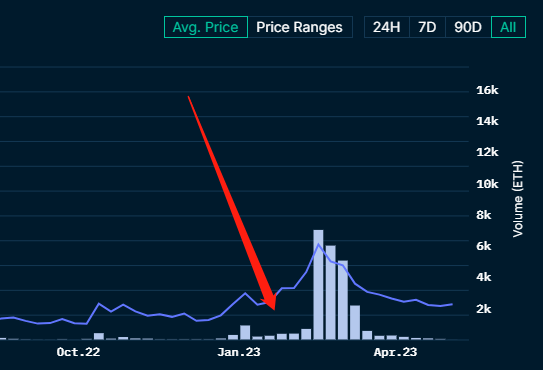Click the tallest volume bar

318,284
